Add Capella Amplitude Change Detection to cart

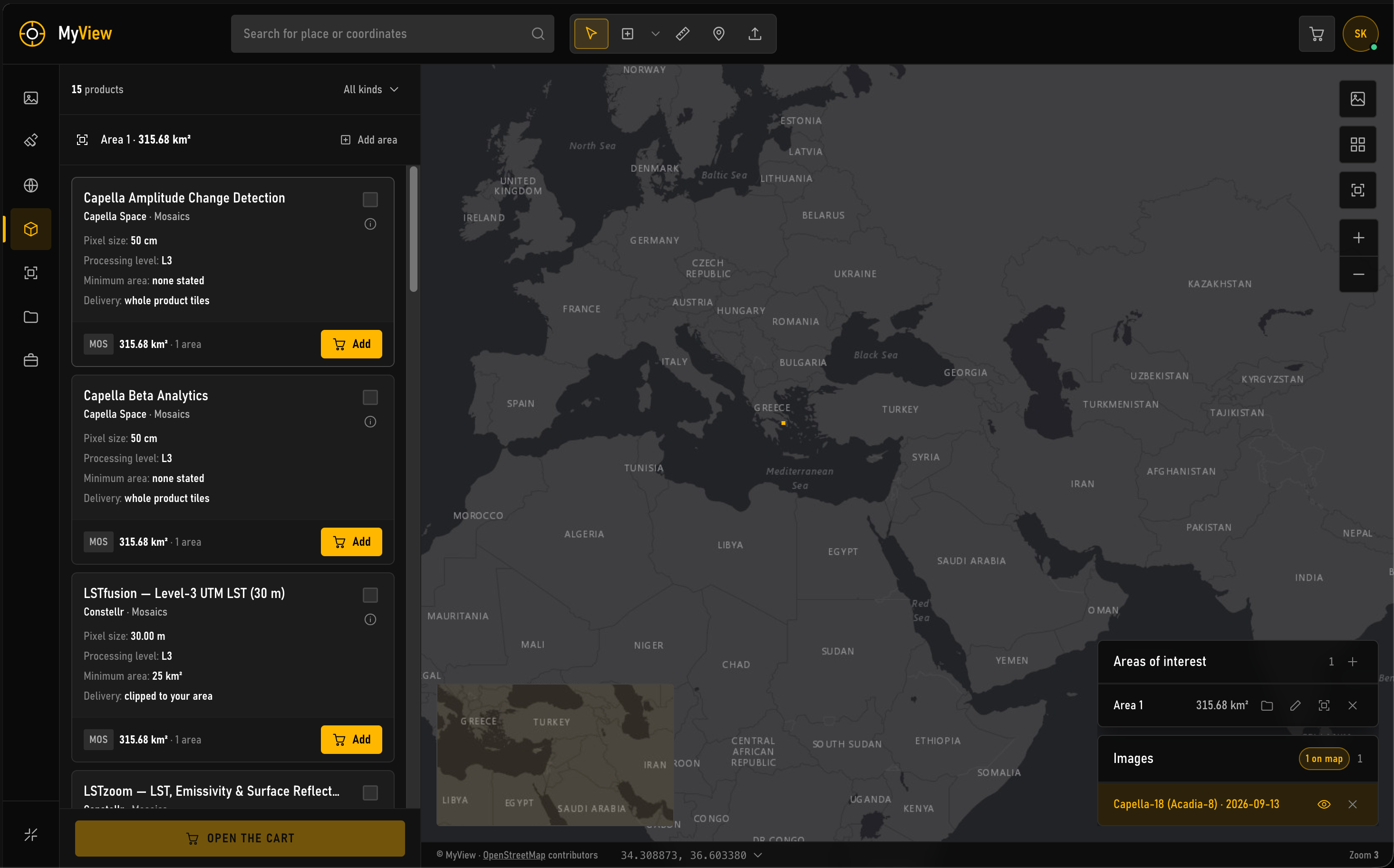click(x=351, y=344)
